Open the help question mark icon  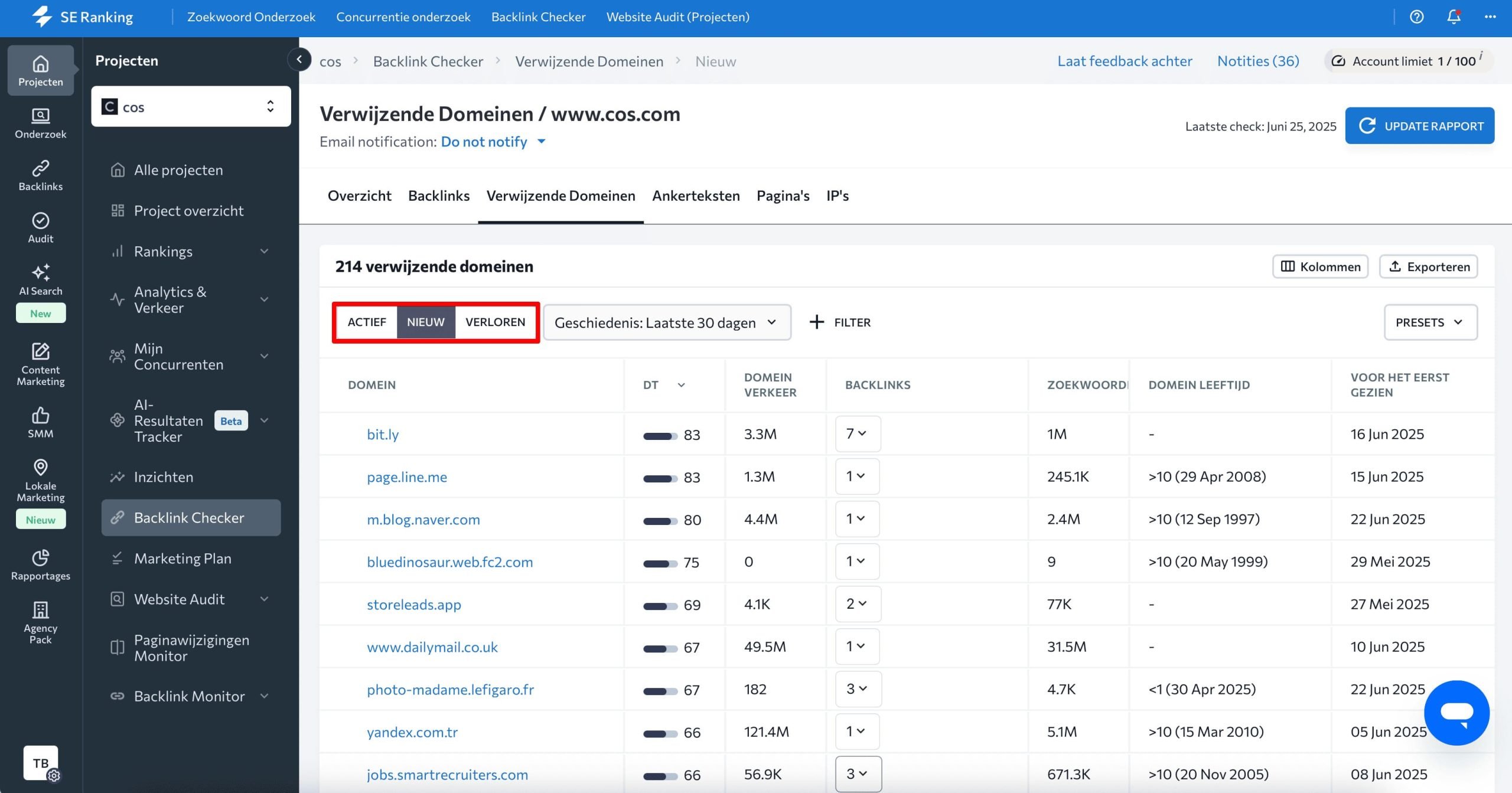coord(1416,17)
